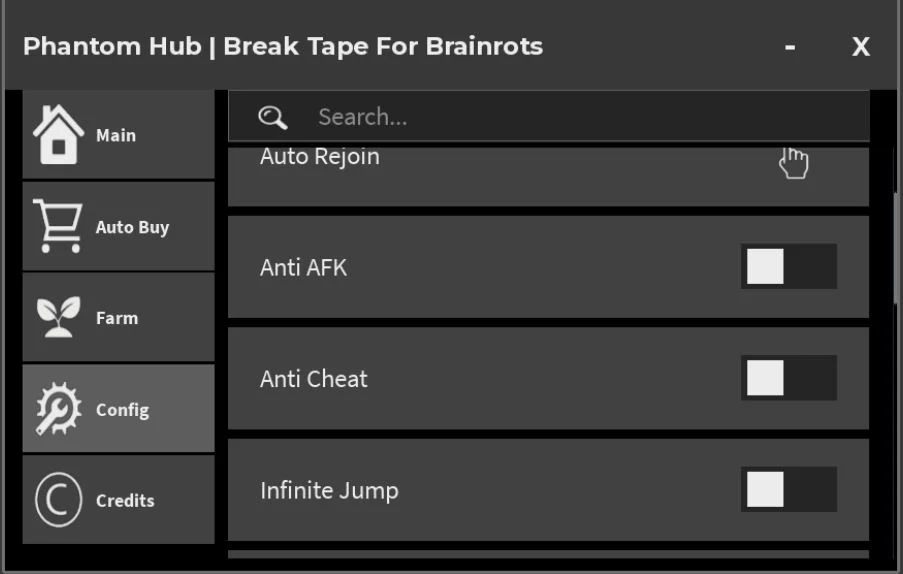903x574 pixels.
Task: Click the magnifying glass search icon
Action: point(272,117)
